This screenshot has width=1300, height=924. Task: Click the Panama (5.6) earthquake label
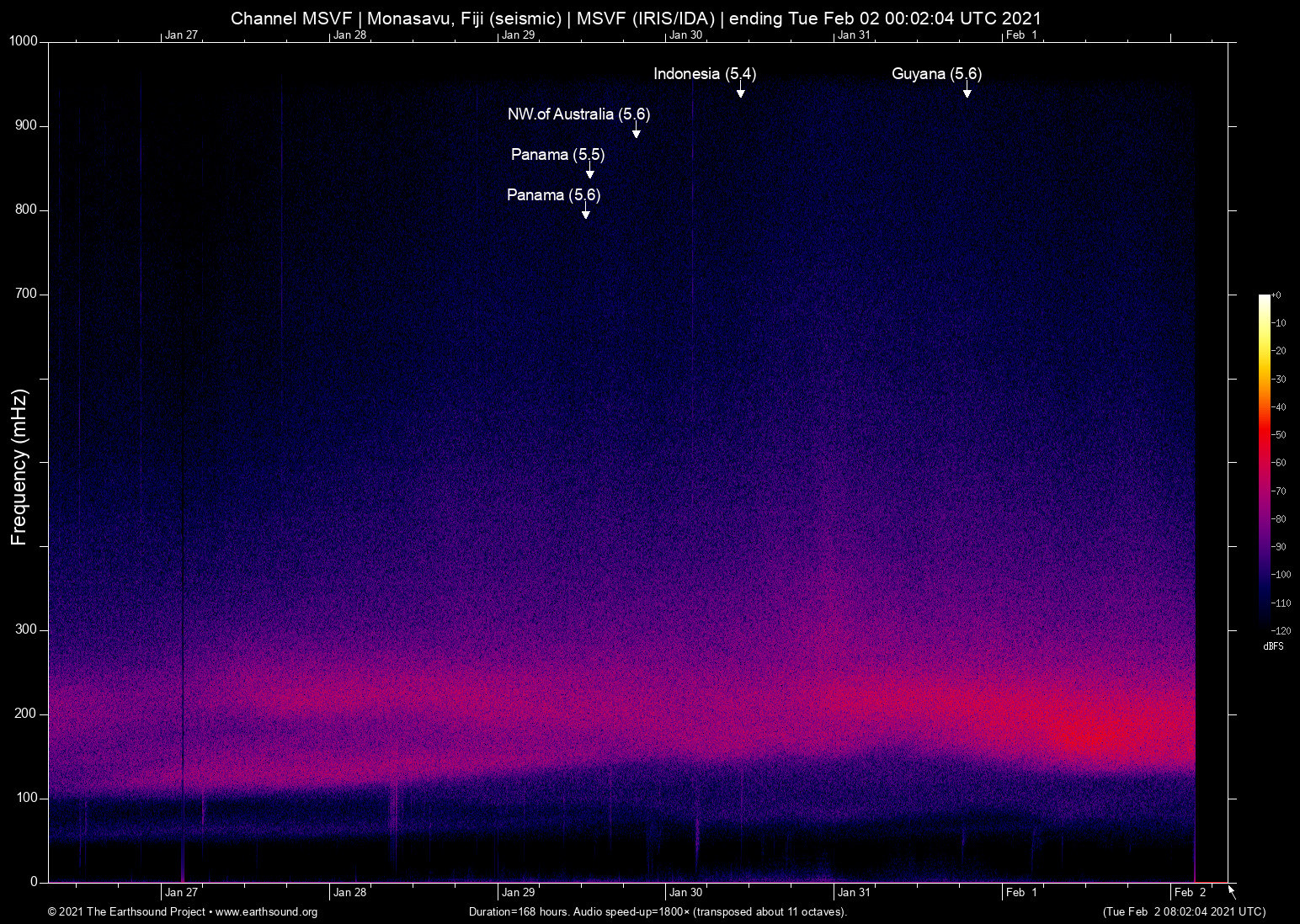(553, 195)
